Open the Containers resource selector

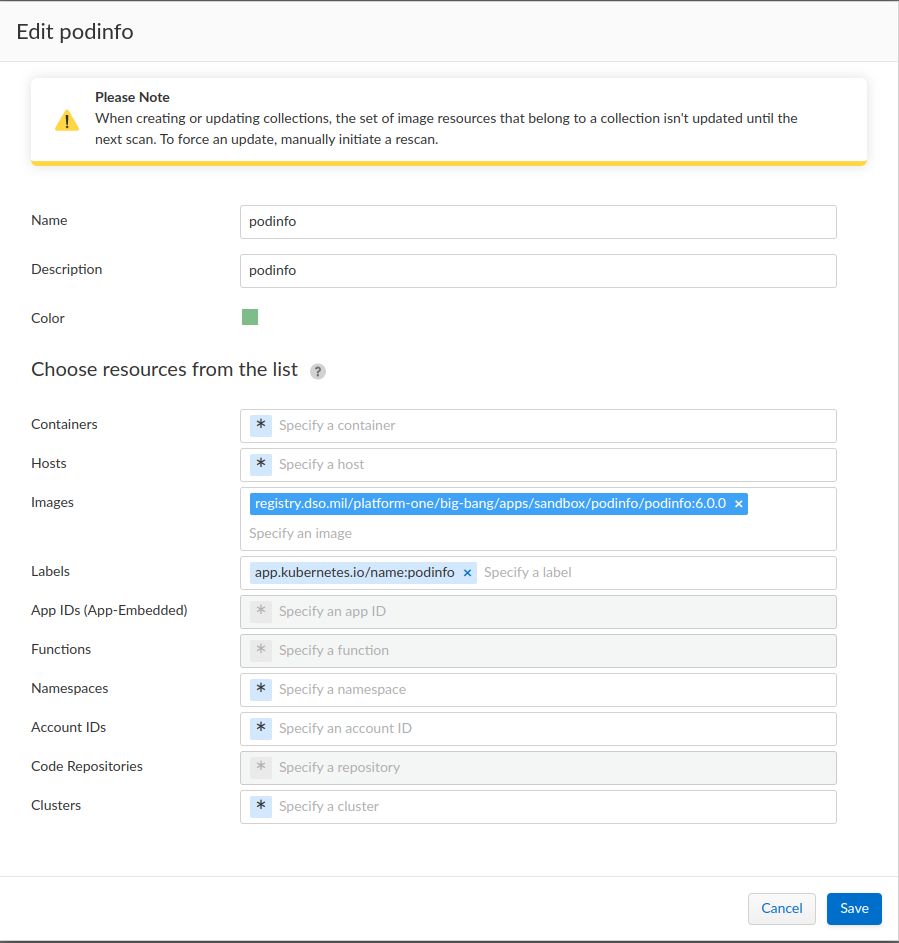[x=550, y=425]
